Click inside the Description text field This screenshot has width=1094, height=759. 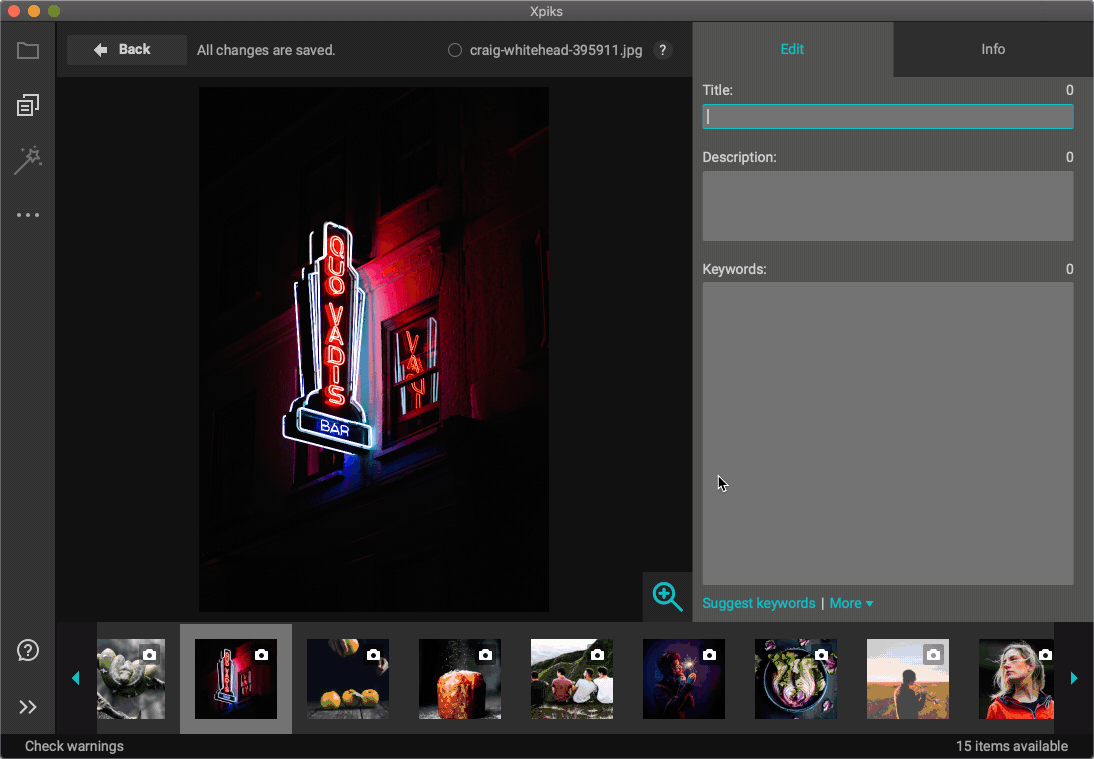887,206
